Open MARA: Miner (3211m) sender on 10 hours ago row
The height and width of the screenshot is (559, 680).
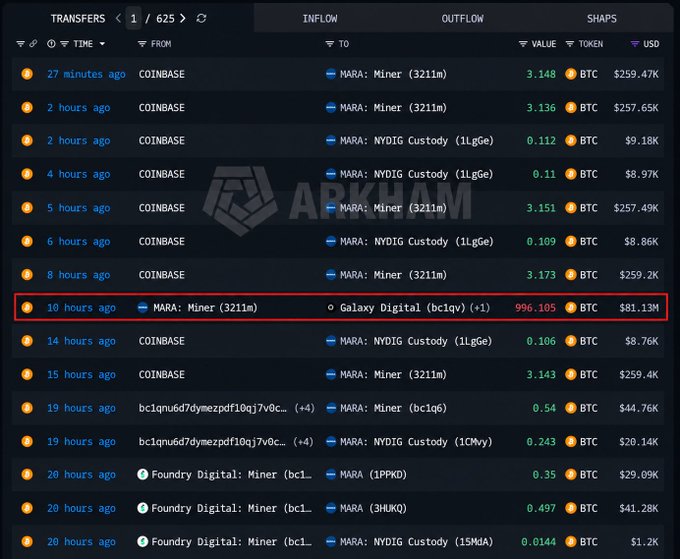205,307
